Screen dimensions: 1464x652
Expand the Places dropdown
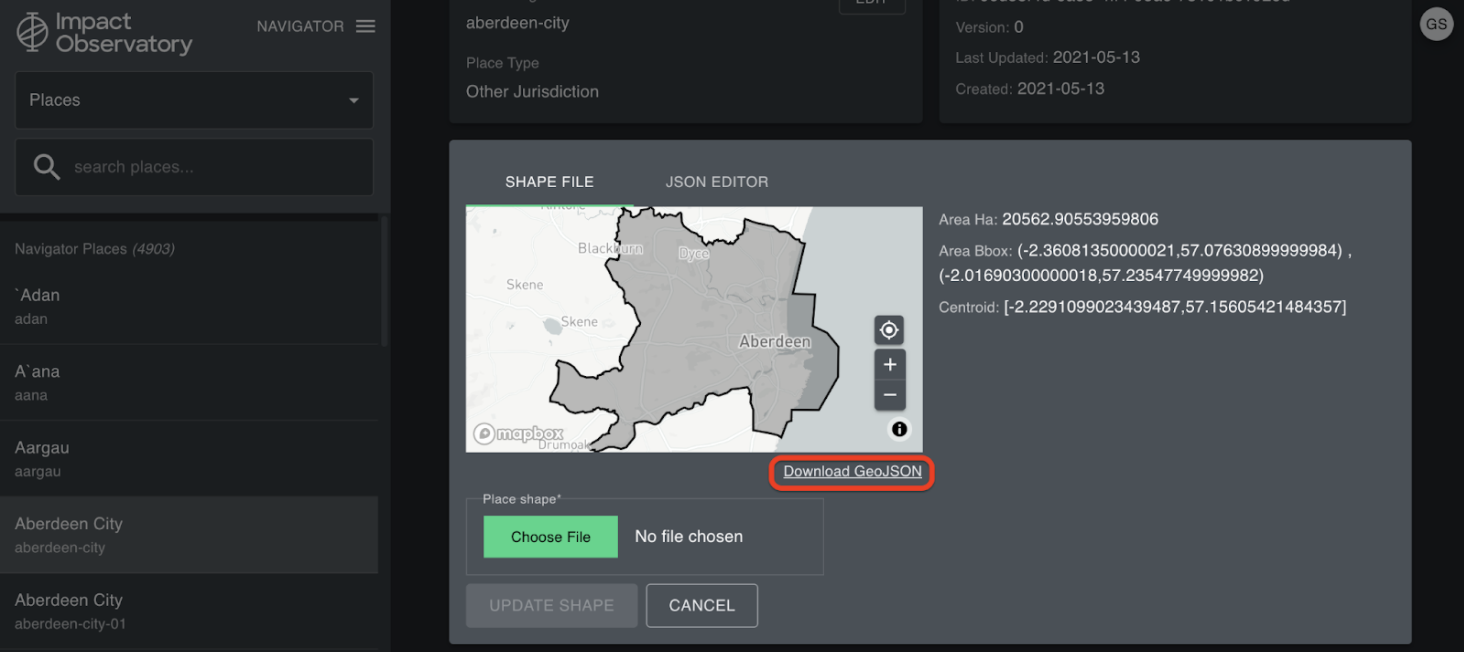194,100
